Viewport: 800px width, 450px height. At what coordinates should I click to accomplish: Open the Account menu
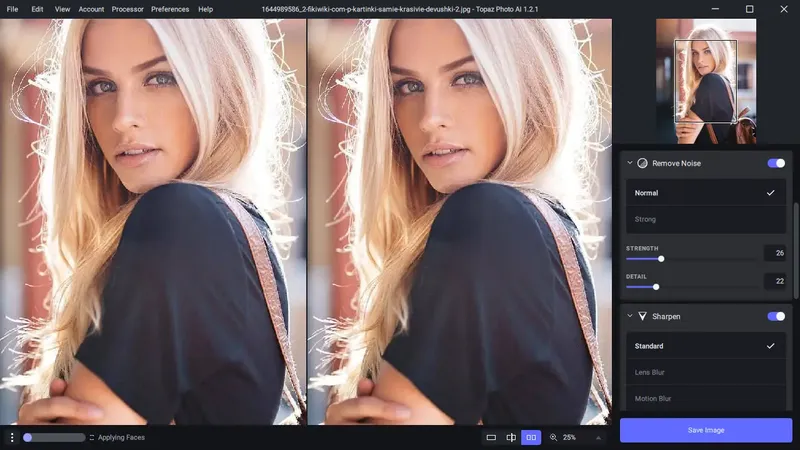tap(91, 9)
